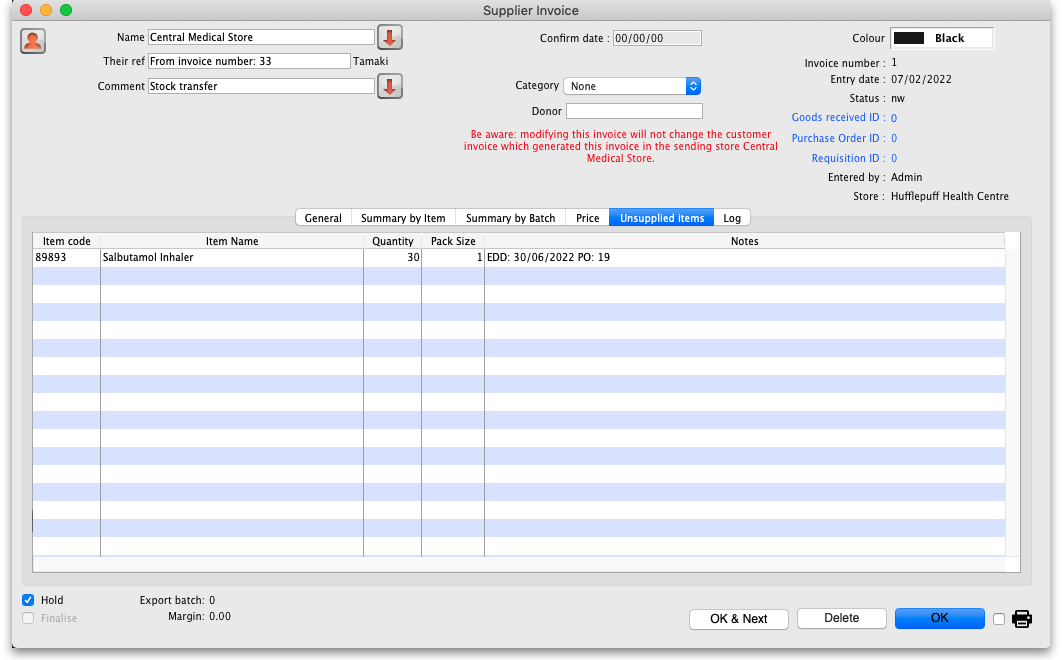The width and height of the screenshot is (1062, 660).
Task: Select the Summary by Batch tab
Action: coord(510,218)
